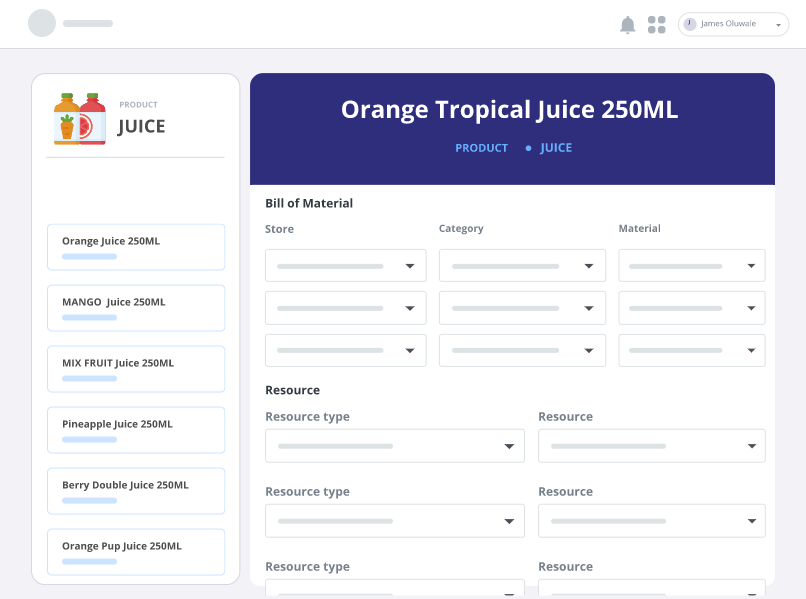Open Orange Pup Juice 250ML entry
The image size is (806, 599).
coord(136,552)
